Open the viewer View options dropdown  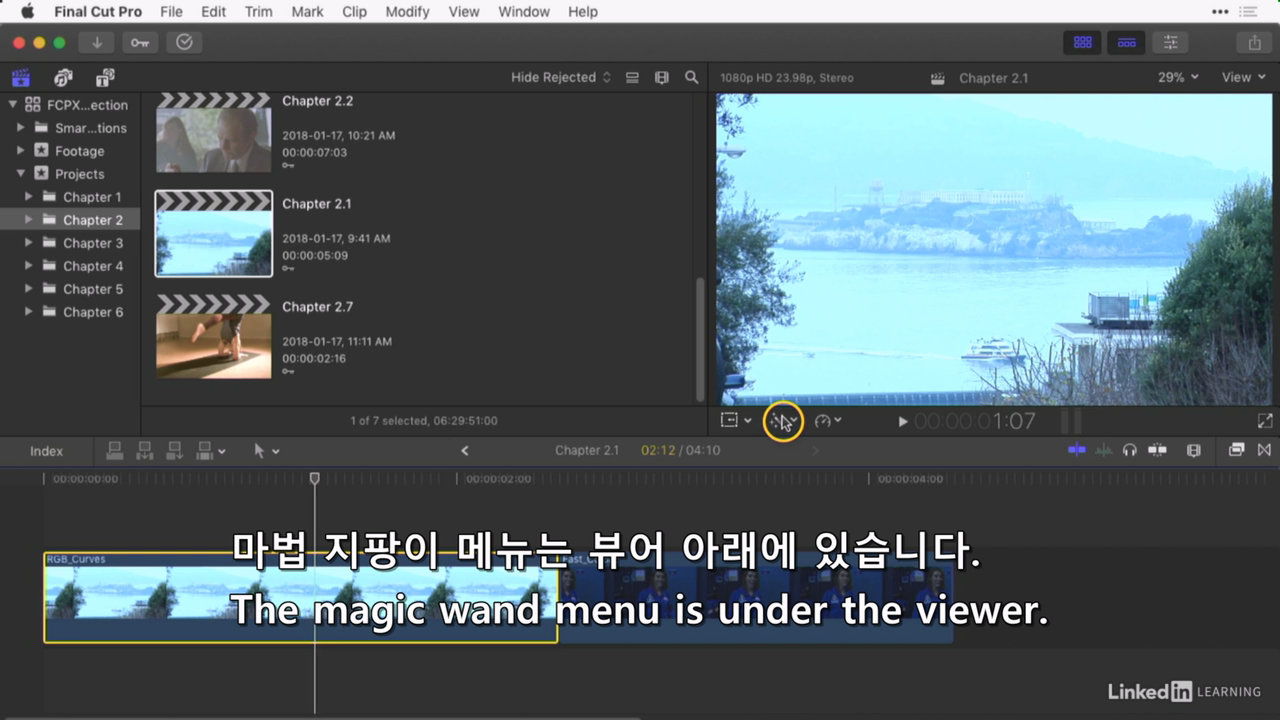[x=1243, y=77]
